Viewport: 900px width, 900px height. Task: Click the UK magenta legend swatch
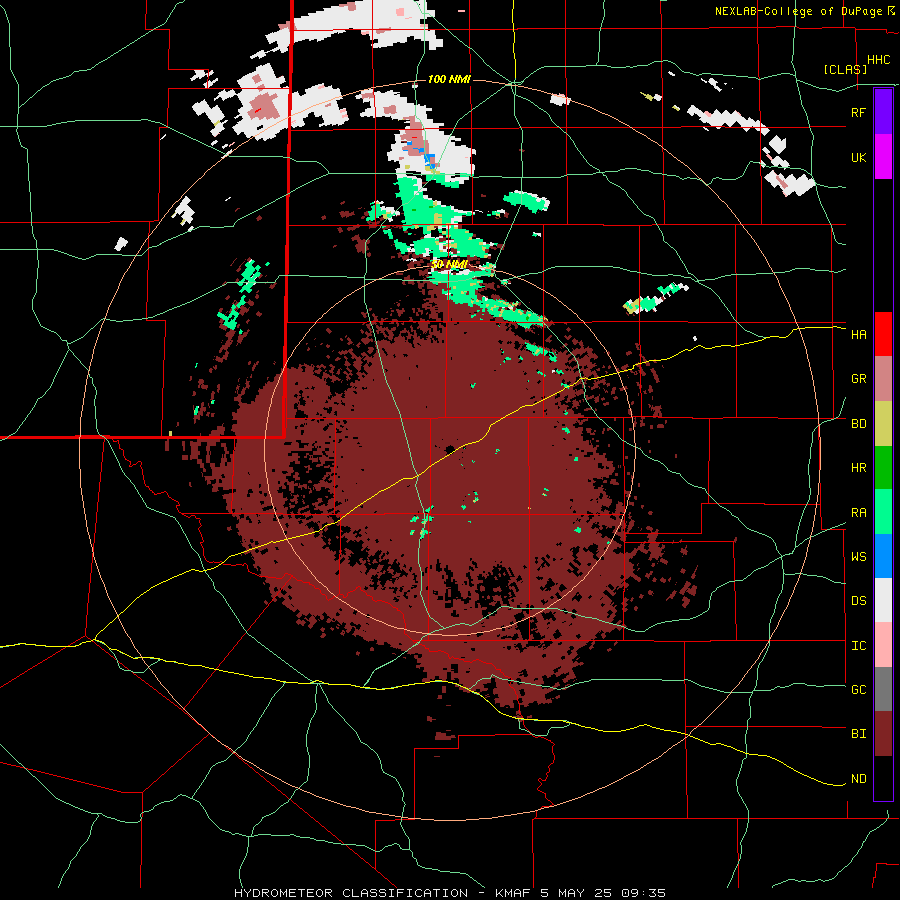pyautogui.click(x=883, y=157)
